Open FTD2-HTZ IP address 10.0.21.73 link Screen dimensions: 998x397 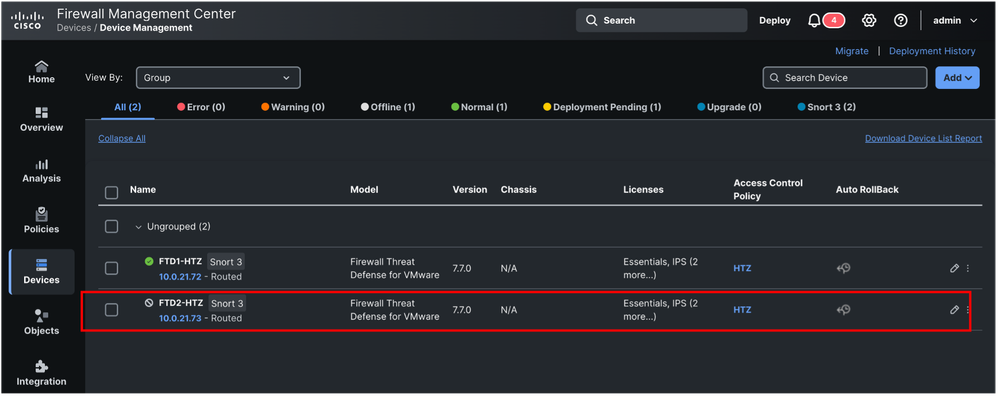click(180, 318)
